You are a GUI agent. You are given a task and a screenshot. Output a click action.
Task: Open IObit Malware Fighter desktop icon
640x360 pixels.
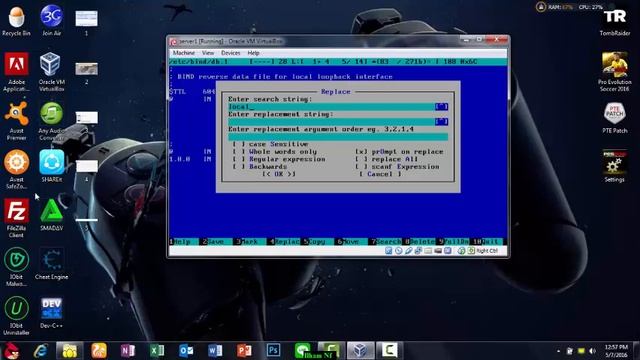(16, 267)
